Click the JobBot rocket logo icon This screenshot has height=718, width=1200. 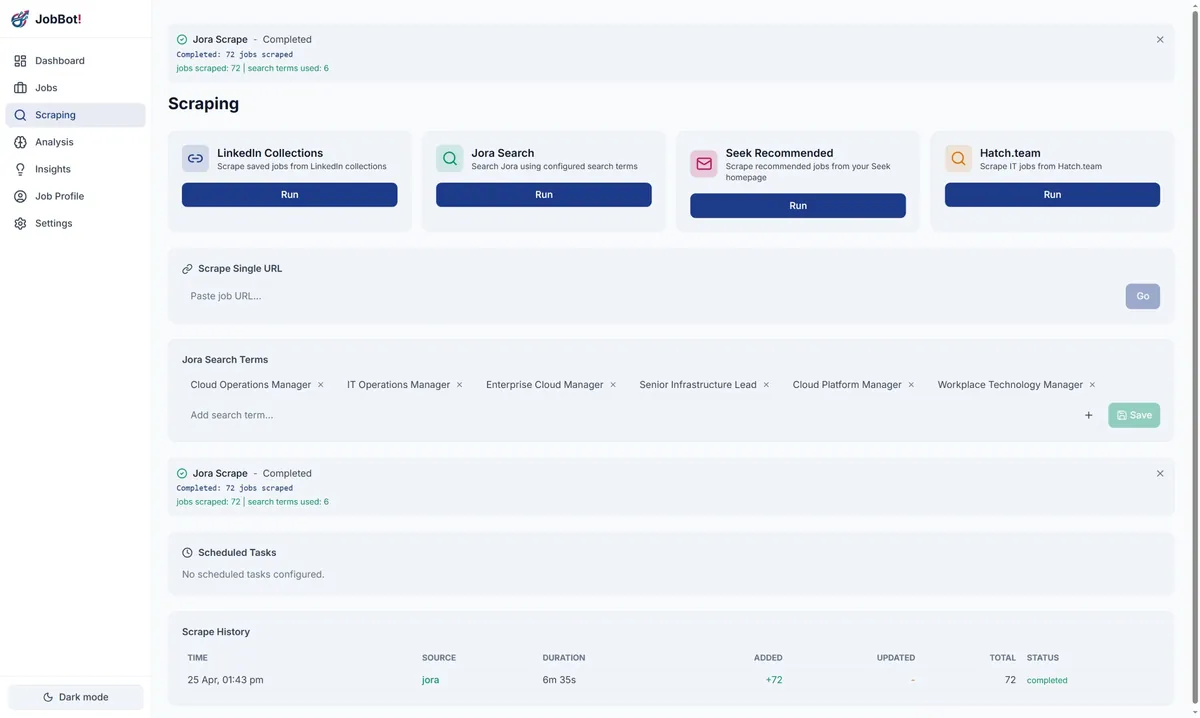tap(20, 19)
